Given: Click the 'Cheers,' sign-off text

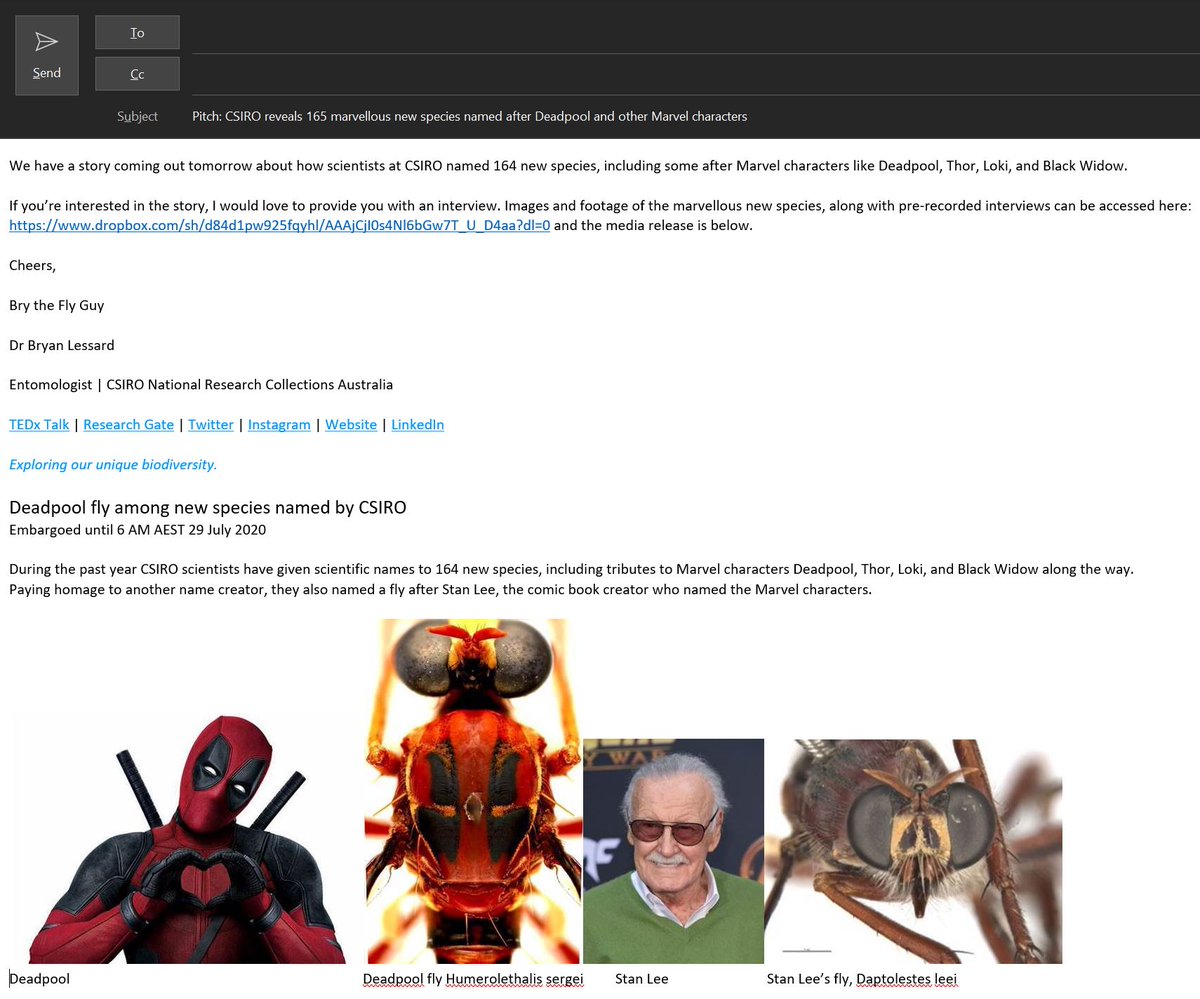Looking at the screenshot, I should [33, 265].
